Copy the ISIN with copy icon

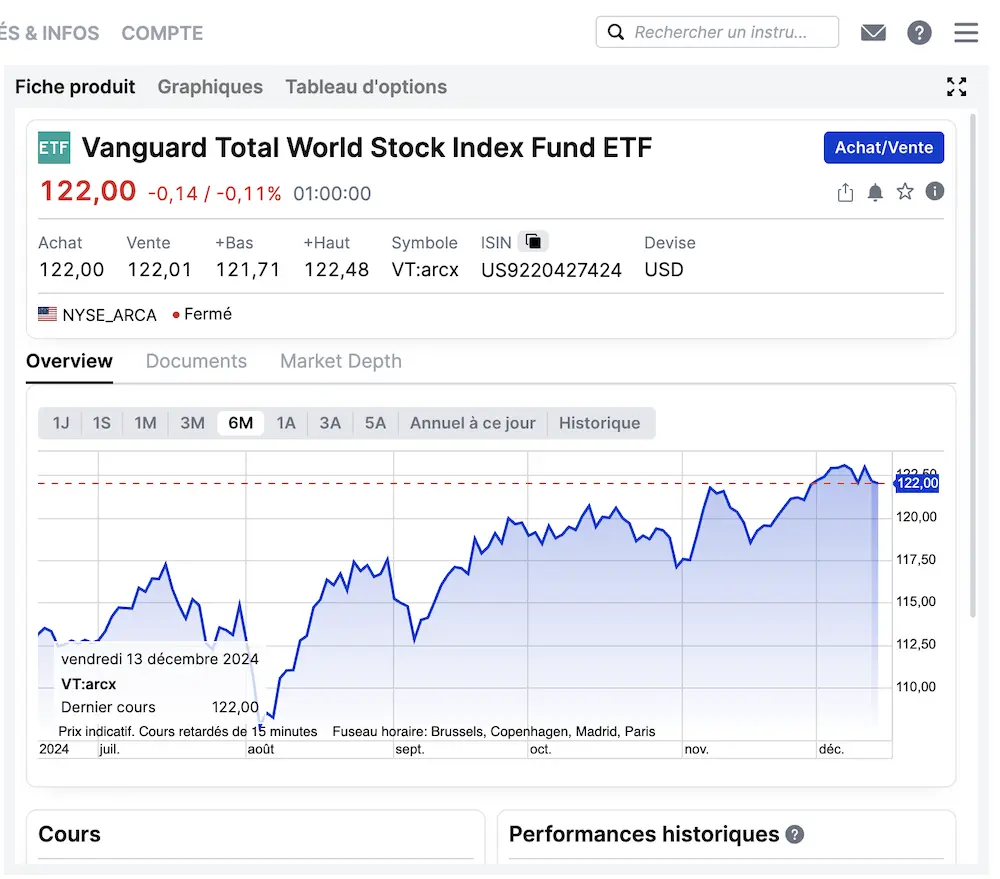534,241
